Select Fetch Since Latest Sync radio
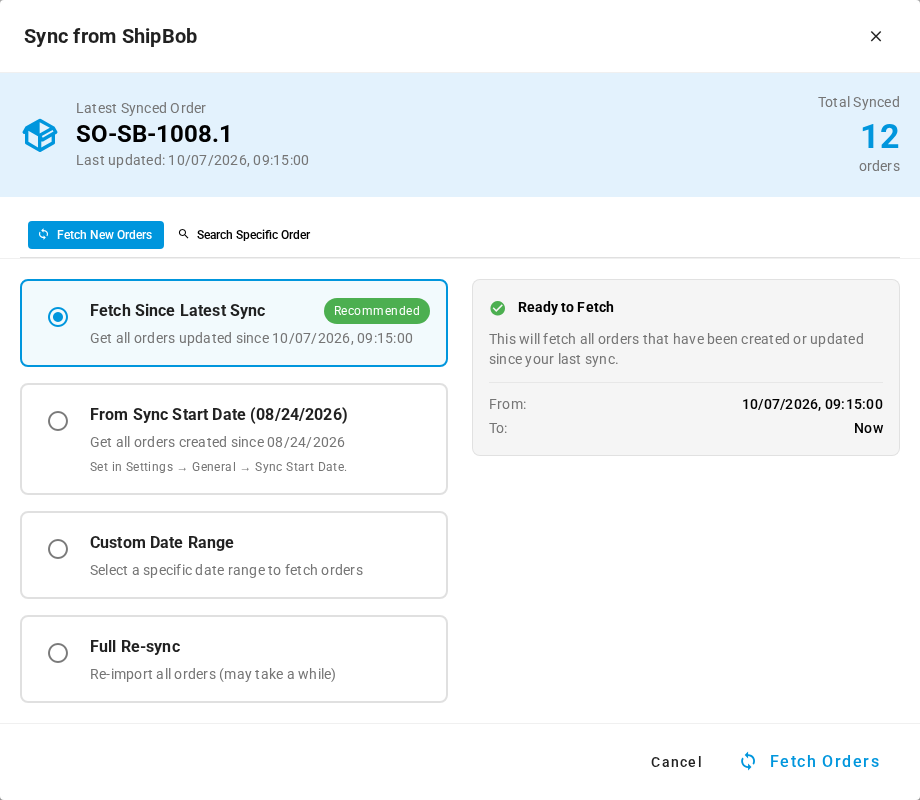 tap(58, 317)
